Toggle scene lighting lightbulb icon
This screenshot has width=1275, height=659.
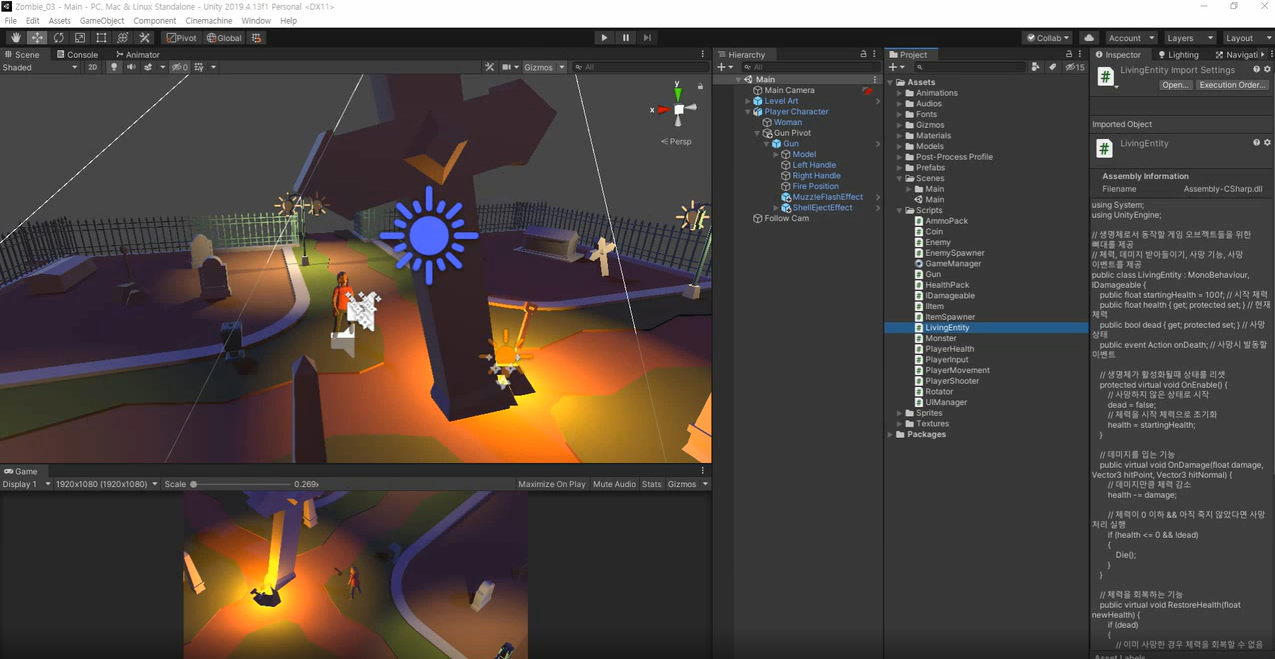click(114, 67)
